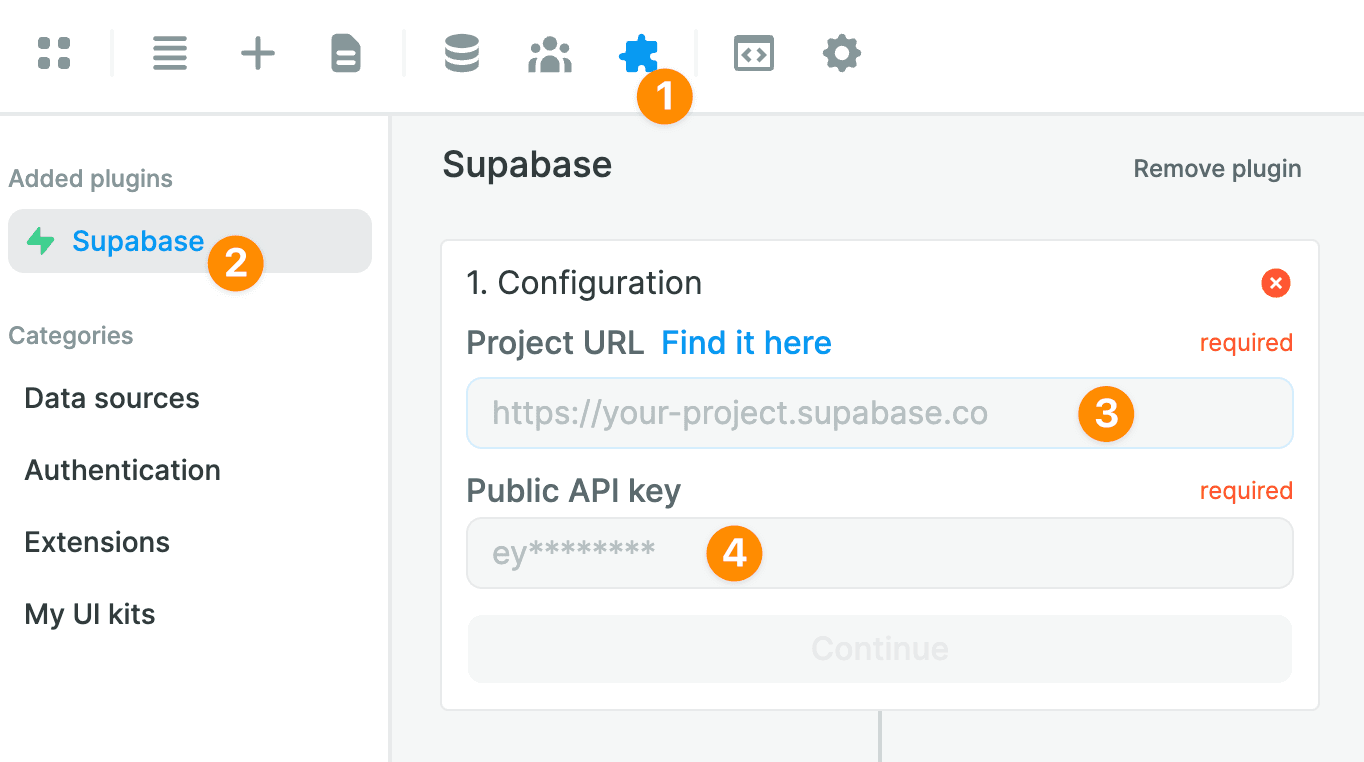Screen dimensions: 1364x762
Task: Click the 1. Configuration heading
Action: (x=584, y=283)
